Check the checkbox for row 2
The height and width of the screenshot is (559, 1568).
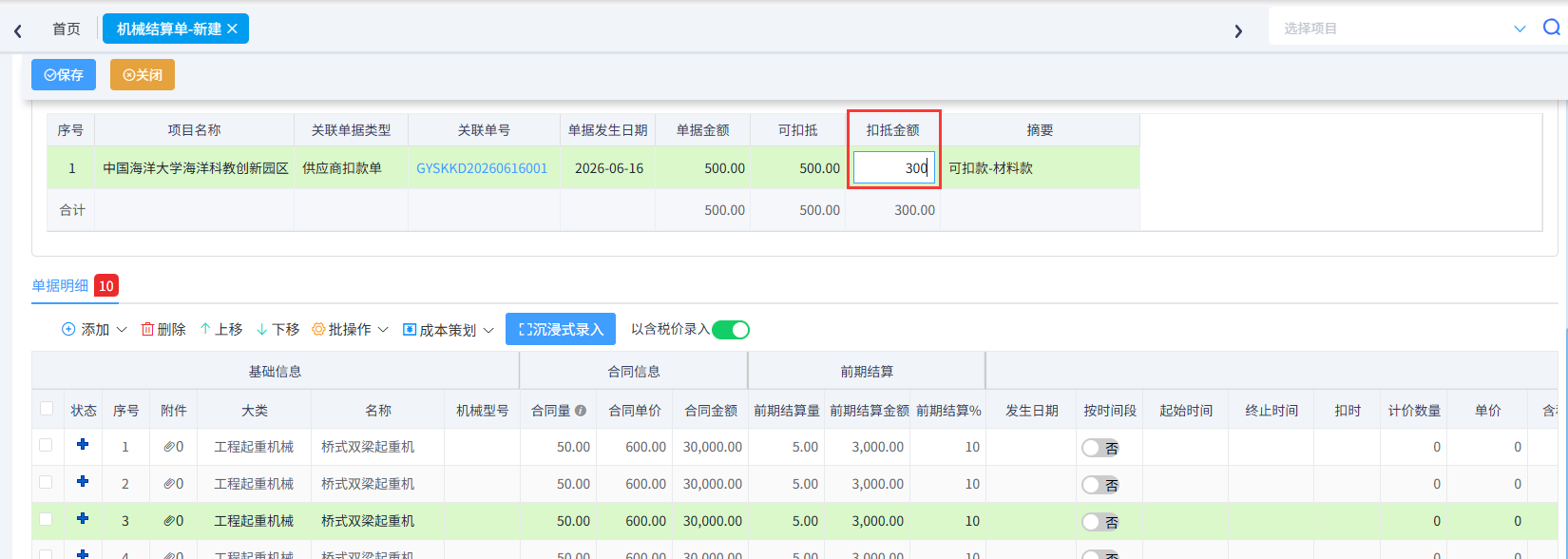[46, 482]
